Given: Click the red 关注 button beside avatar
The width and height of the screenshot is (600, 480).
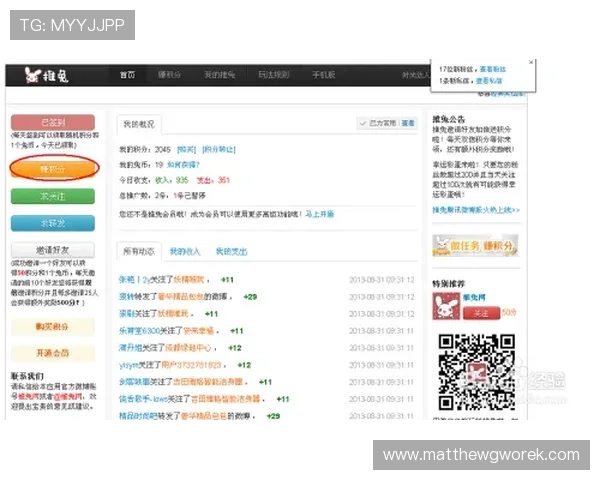Looking at the screenshot, I should 481,313.
